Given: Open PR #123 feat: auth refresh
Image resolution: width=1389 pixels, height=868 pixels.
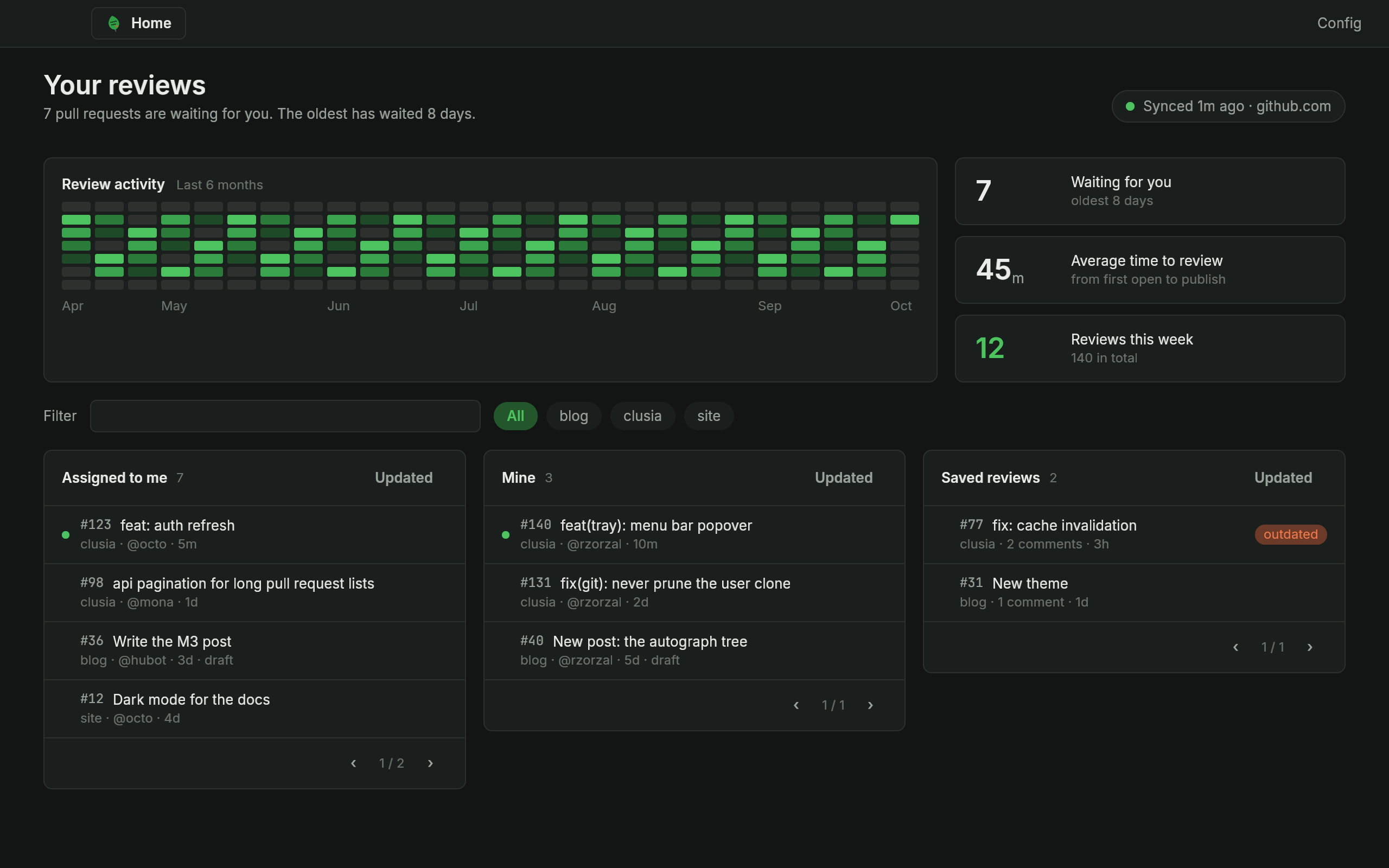Looking at the screenshot, I should [254, 534].
